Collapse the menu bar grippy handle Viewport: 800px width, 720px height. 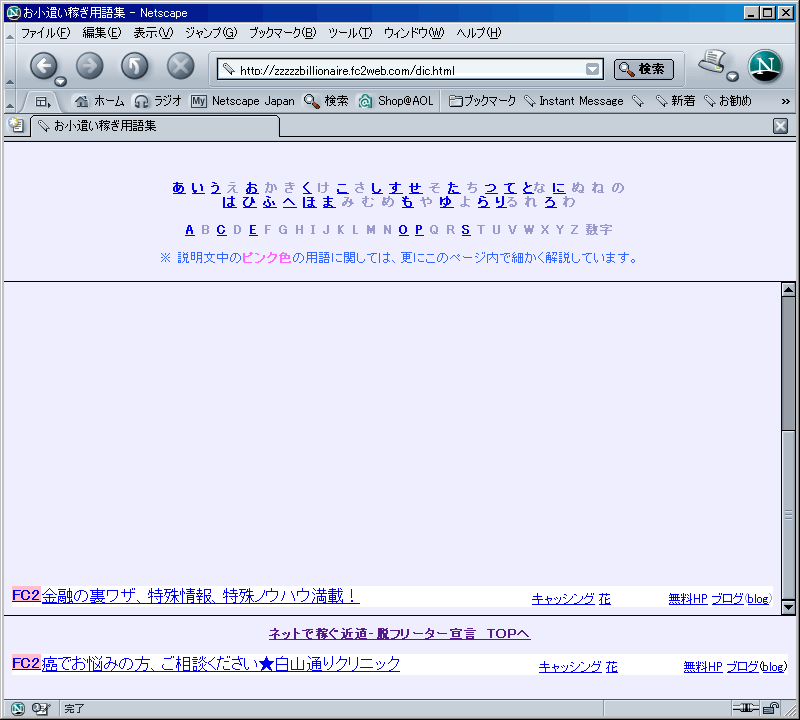tap(10, 34)
